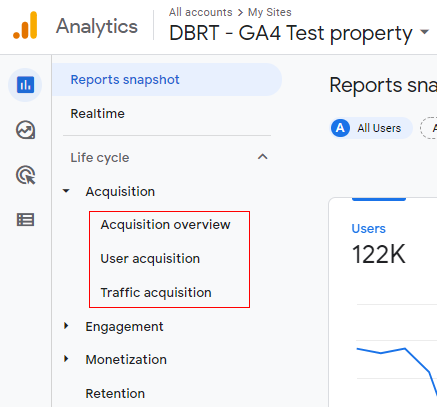The image size is (437, 407).
Task: Open User acquisition report
Action: [x=150, y=259]
